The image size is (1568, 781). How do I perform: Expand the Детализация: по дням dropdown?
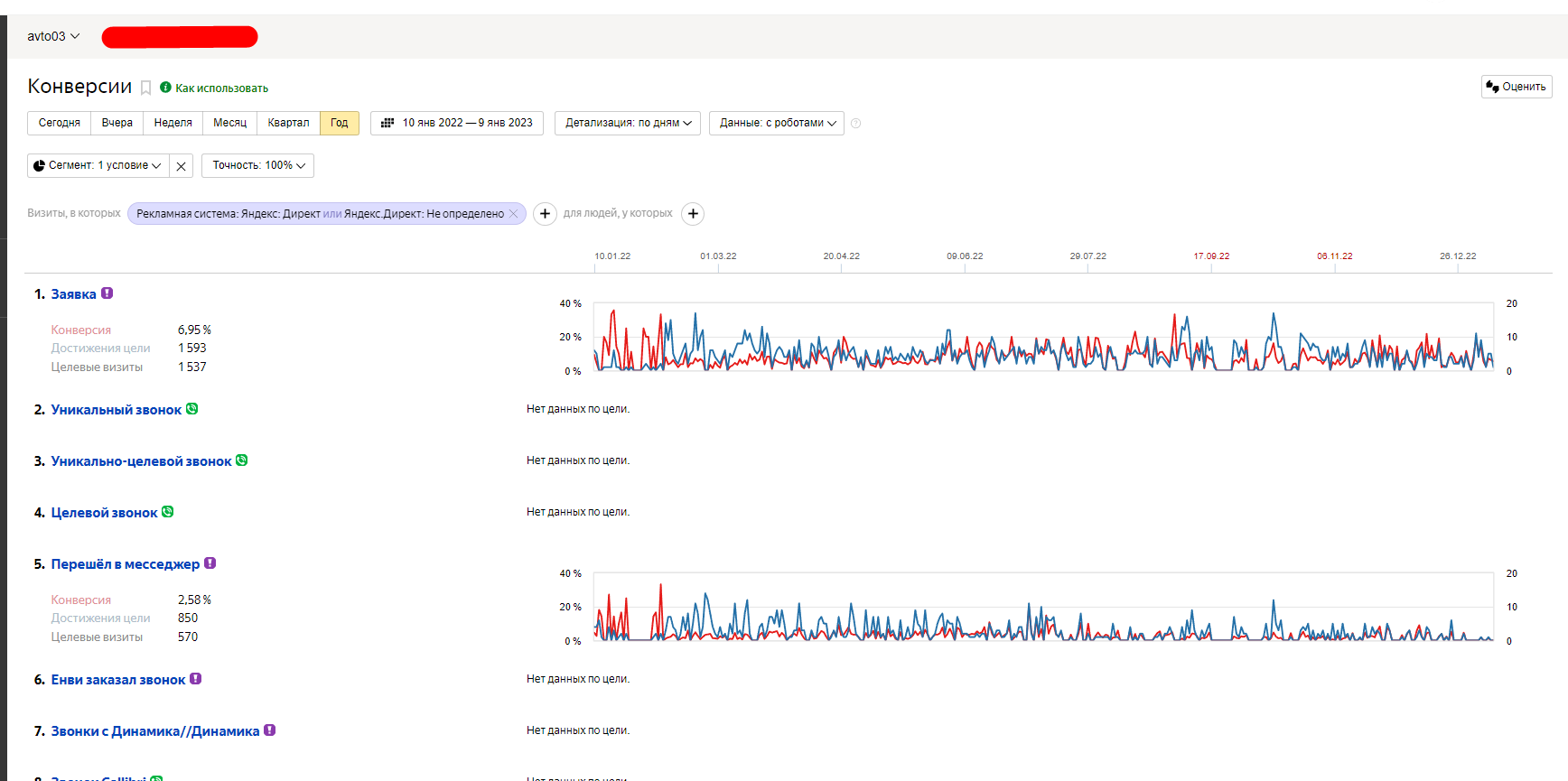pos(629,123)
